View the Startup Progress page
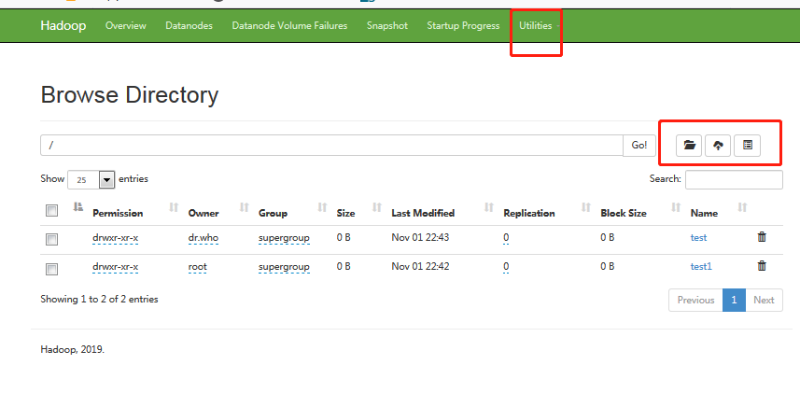 463,26
